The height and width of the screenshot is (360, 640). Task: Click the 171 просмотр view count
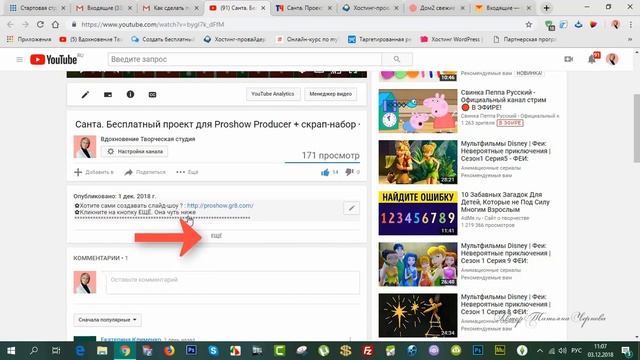tap(331, 156)
